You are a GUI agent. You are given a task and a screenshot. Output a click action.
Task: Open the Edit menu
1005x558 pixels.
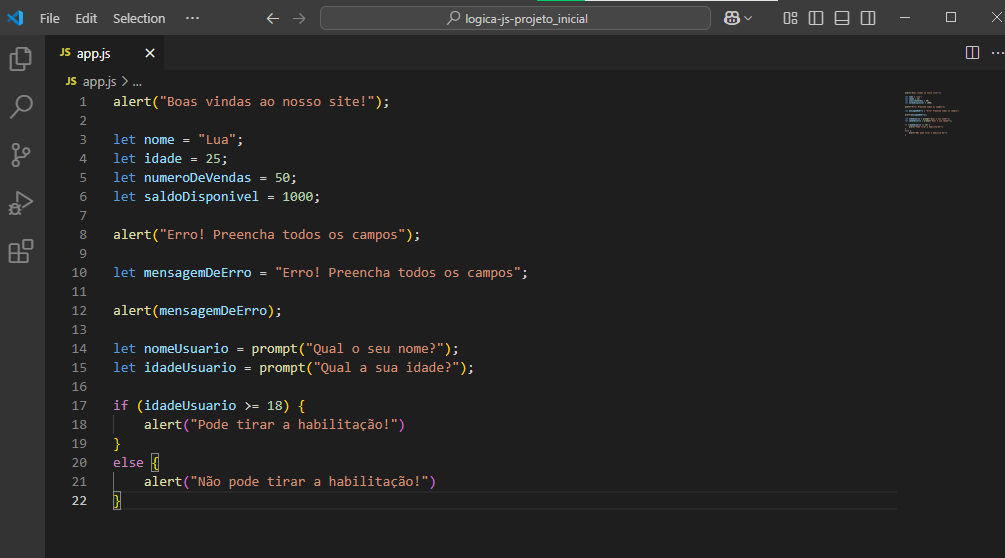(x=86, y=19)
